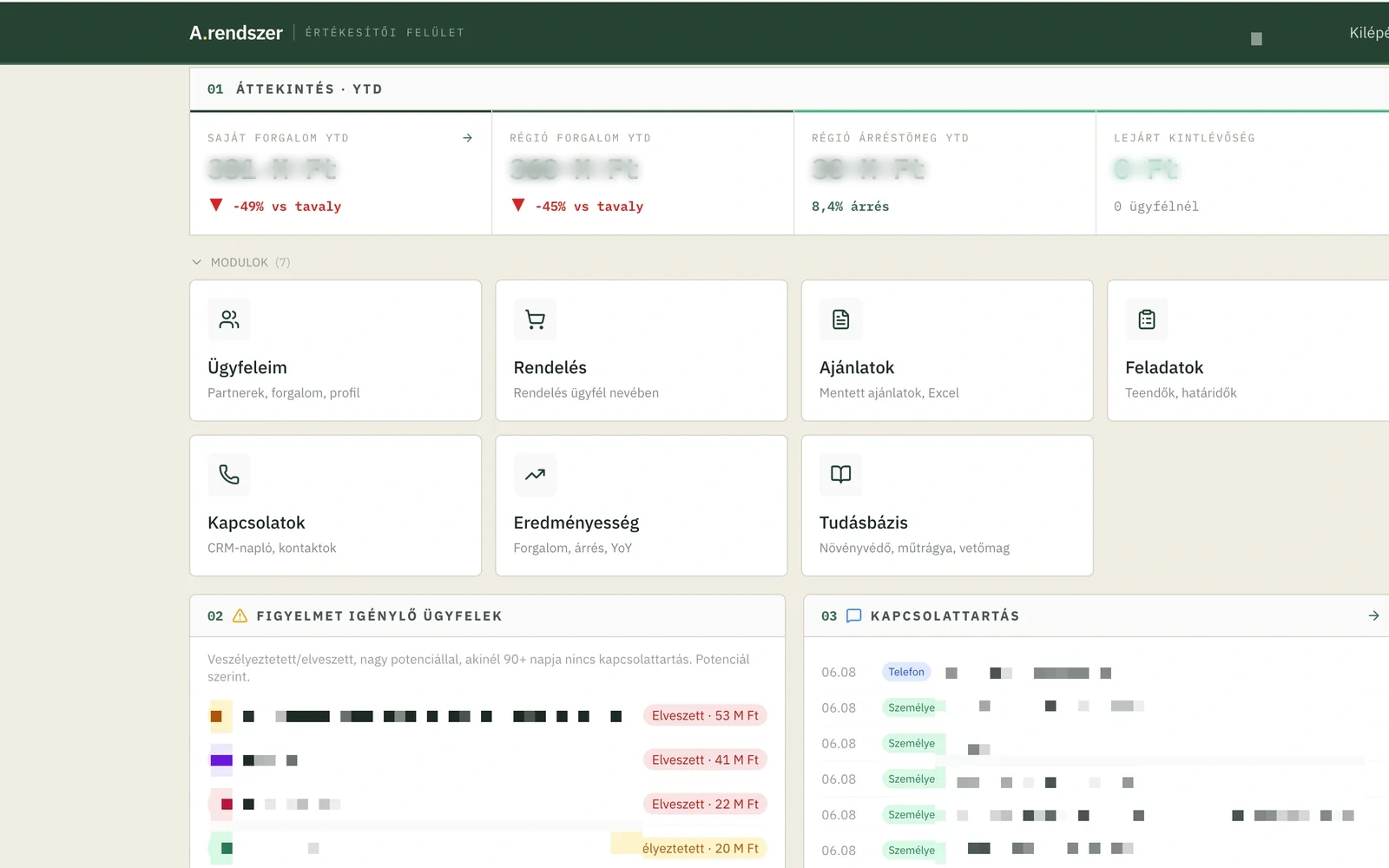Click the Eredményesség trend chart icon
The image size is (1389, 868).
pyautogui.click(x=535, y=474)
